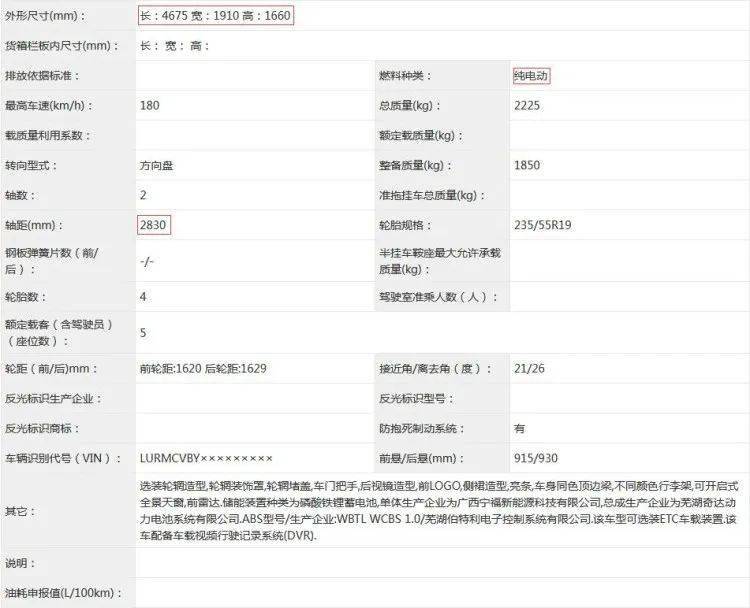Click the 轮距（前/后）mm label
The image size is (750, 608).
coord(51,369)
